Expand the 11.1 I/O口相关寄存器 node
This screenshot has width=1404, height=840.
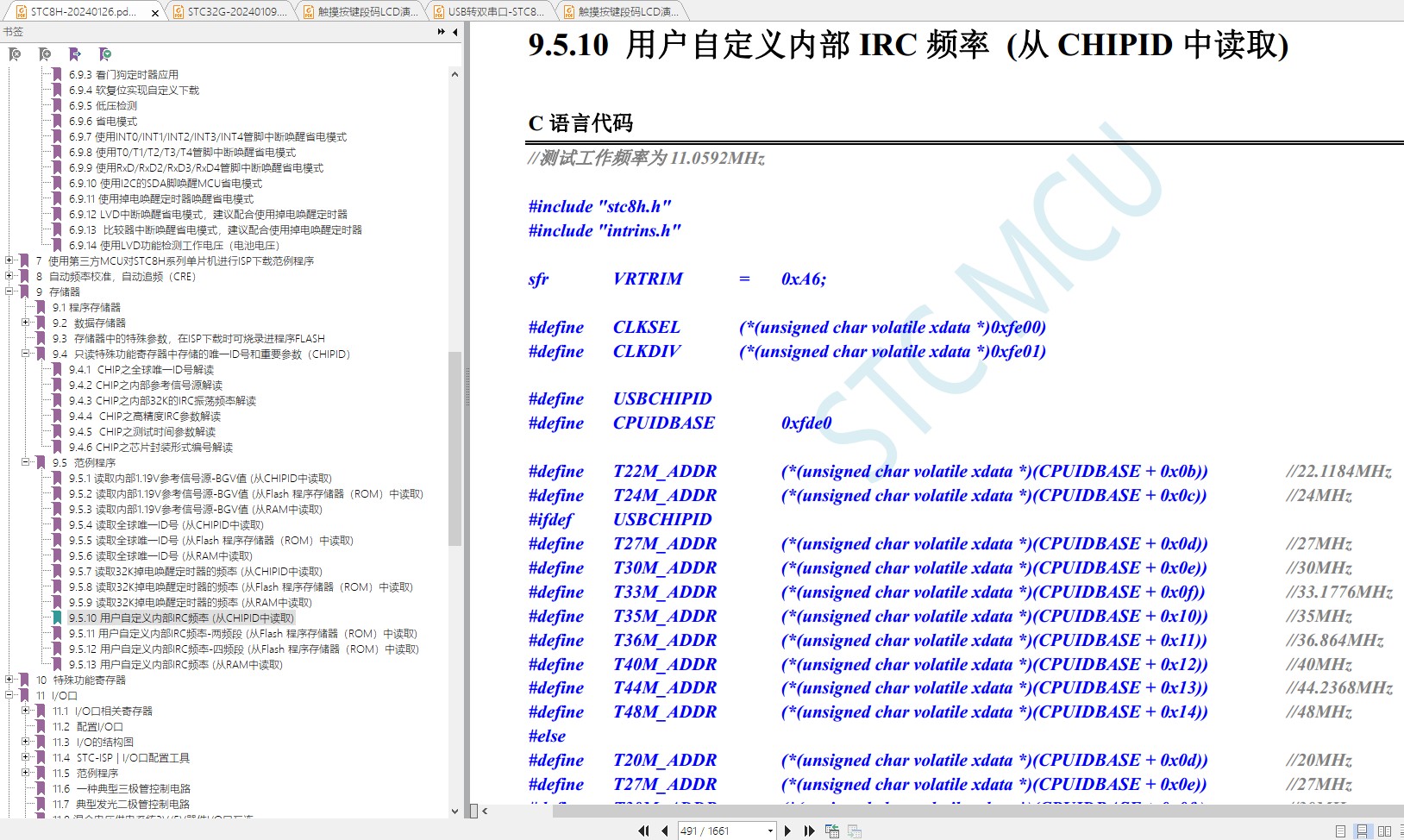pos(25,711)
